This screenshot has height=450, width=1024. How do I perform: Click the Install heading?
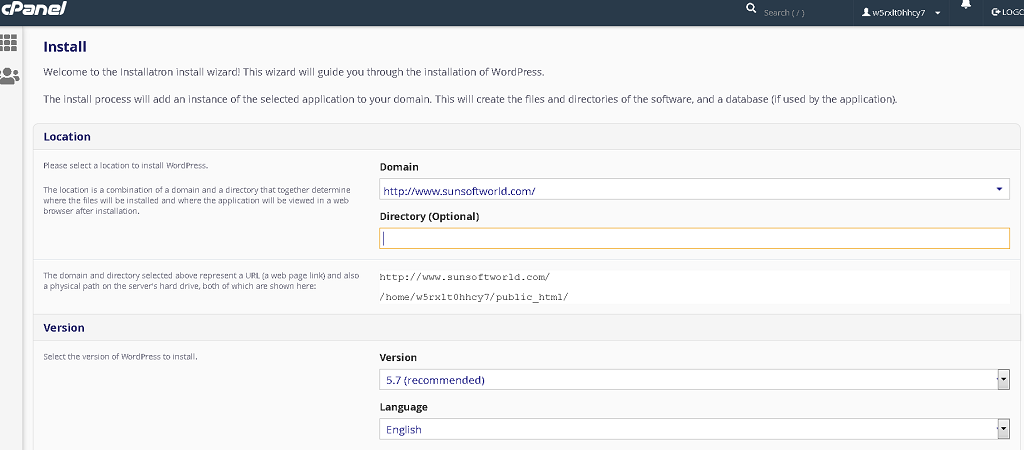tap(65, 47)
